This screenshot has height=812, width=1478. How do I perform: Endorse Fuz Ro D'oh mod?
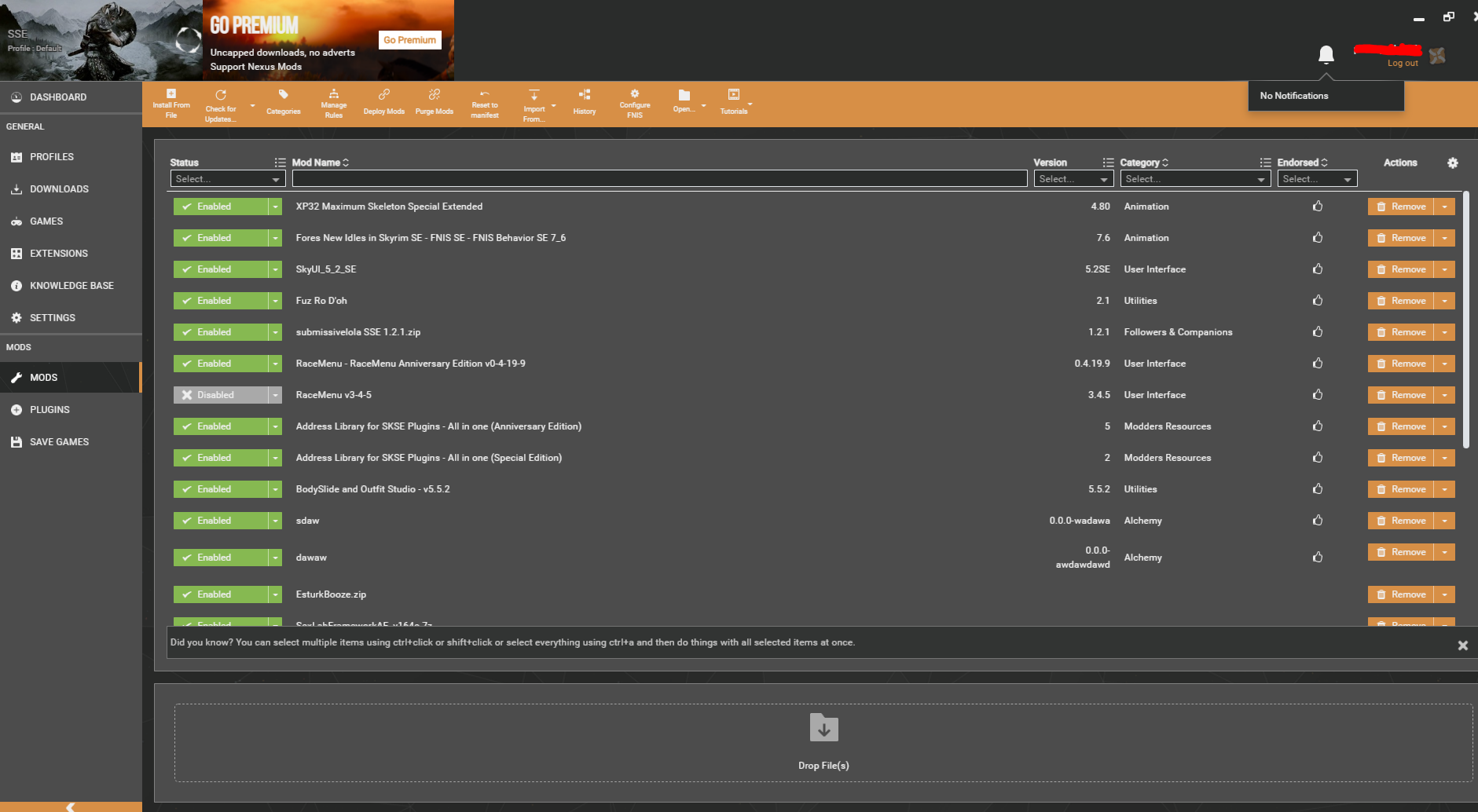pos(1318,300)
